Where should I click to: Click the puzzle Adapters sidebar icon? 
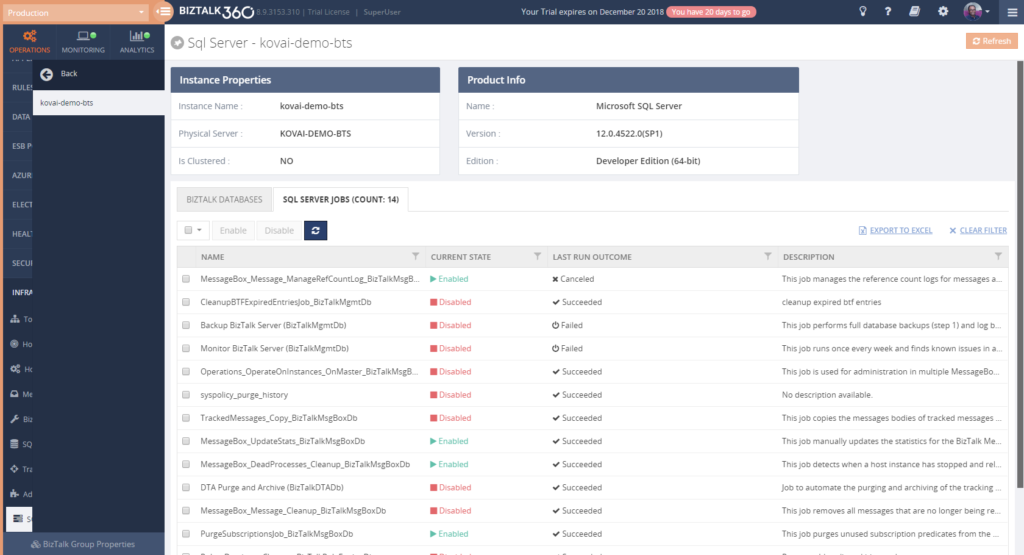point(14,494)
